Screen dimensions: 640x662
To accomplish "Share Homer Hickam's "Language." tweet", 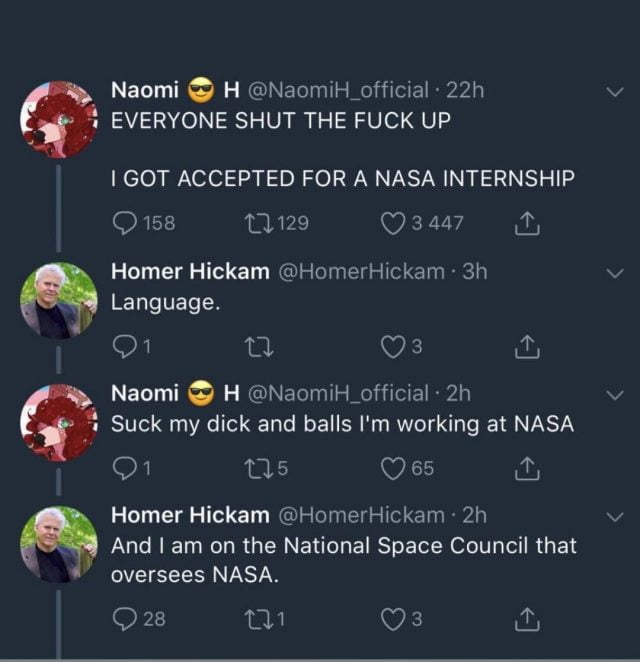I will [526, 347].
